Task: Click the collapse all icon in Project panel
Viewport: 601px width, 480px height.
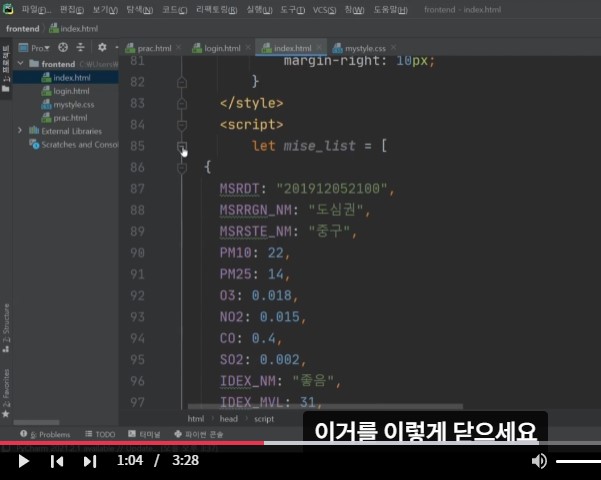Action: [80, 48]
